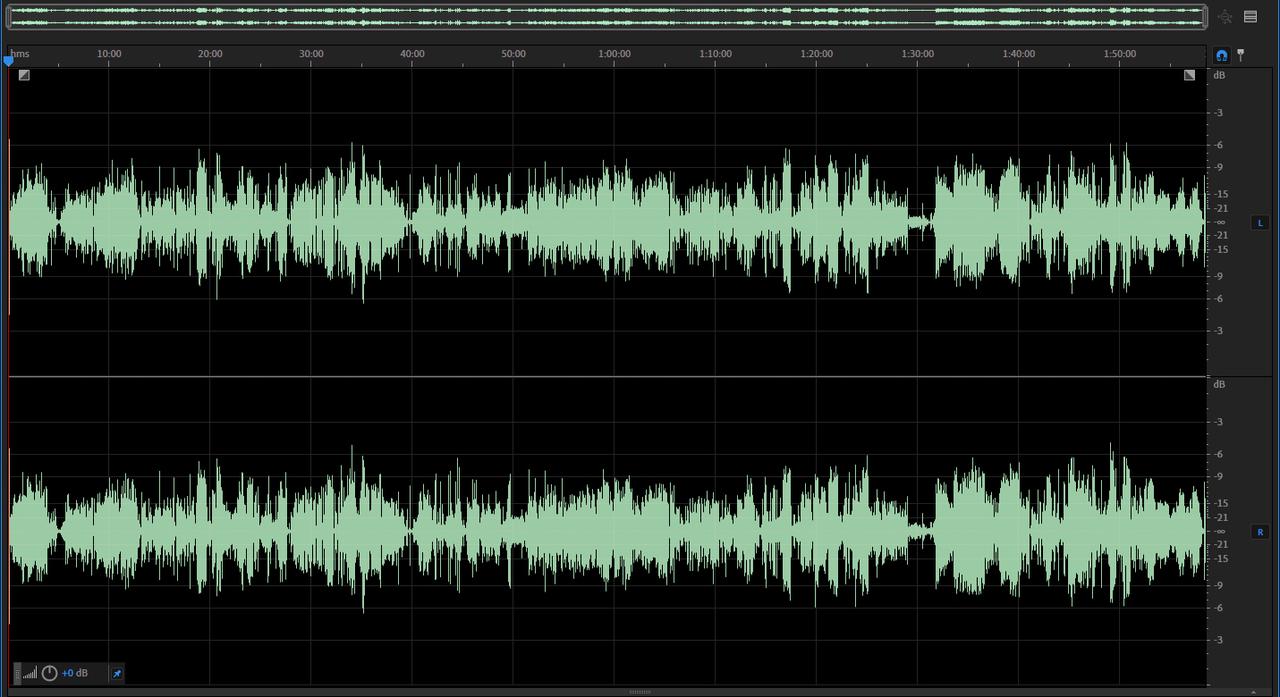Viewport: 1280px width, 697px height.
Task: Click the fade out handle at waveform end
Action: [x=1189, y=75]
